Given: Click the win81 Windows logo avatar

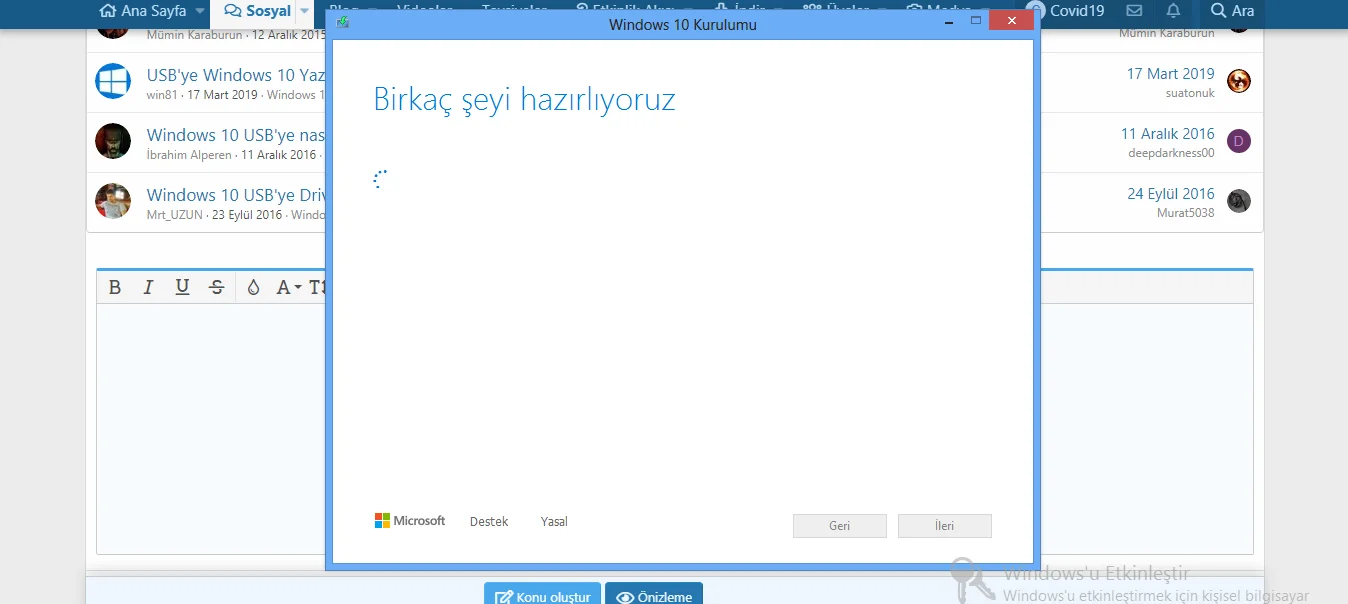Looking at the screenshot, I should (x=113, y=81).
